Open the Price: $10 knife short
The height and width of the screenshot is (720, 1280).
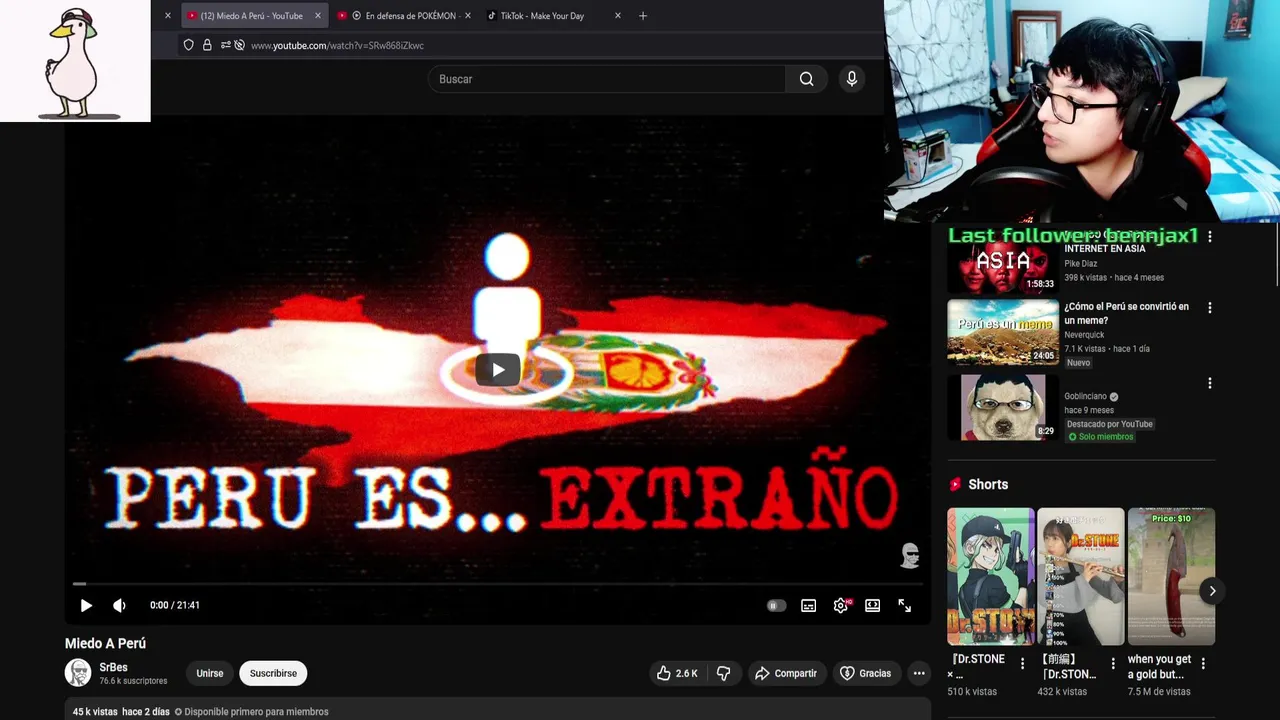coord(1171,576)
